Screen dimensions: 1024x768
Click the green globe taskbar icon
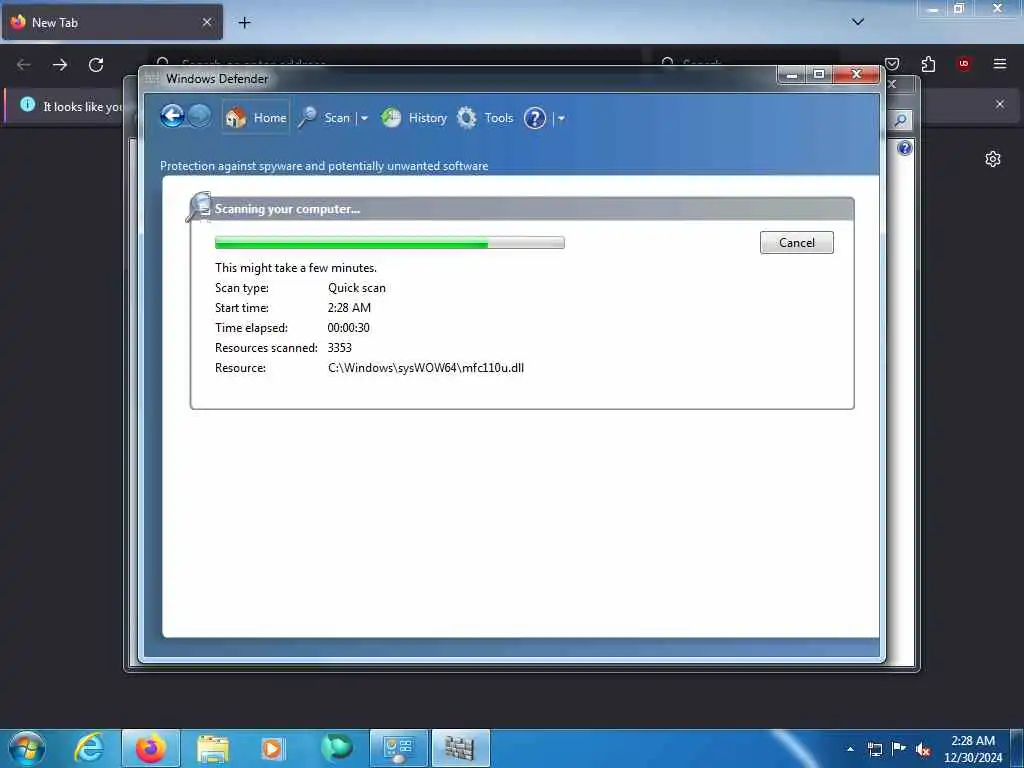[336, 748]
